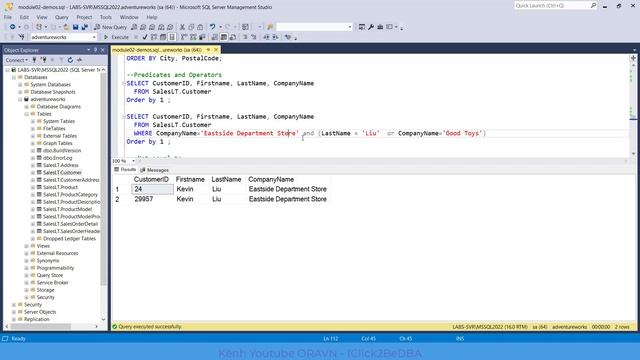Click the CustomerID column header
This screenshot has width=640, height=360.
(x=151, y=180)
